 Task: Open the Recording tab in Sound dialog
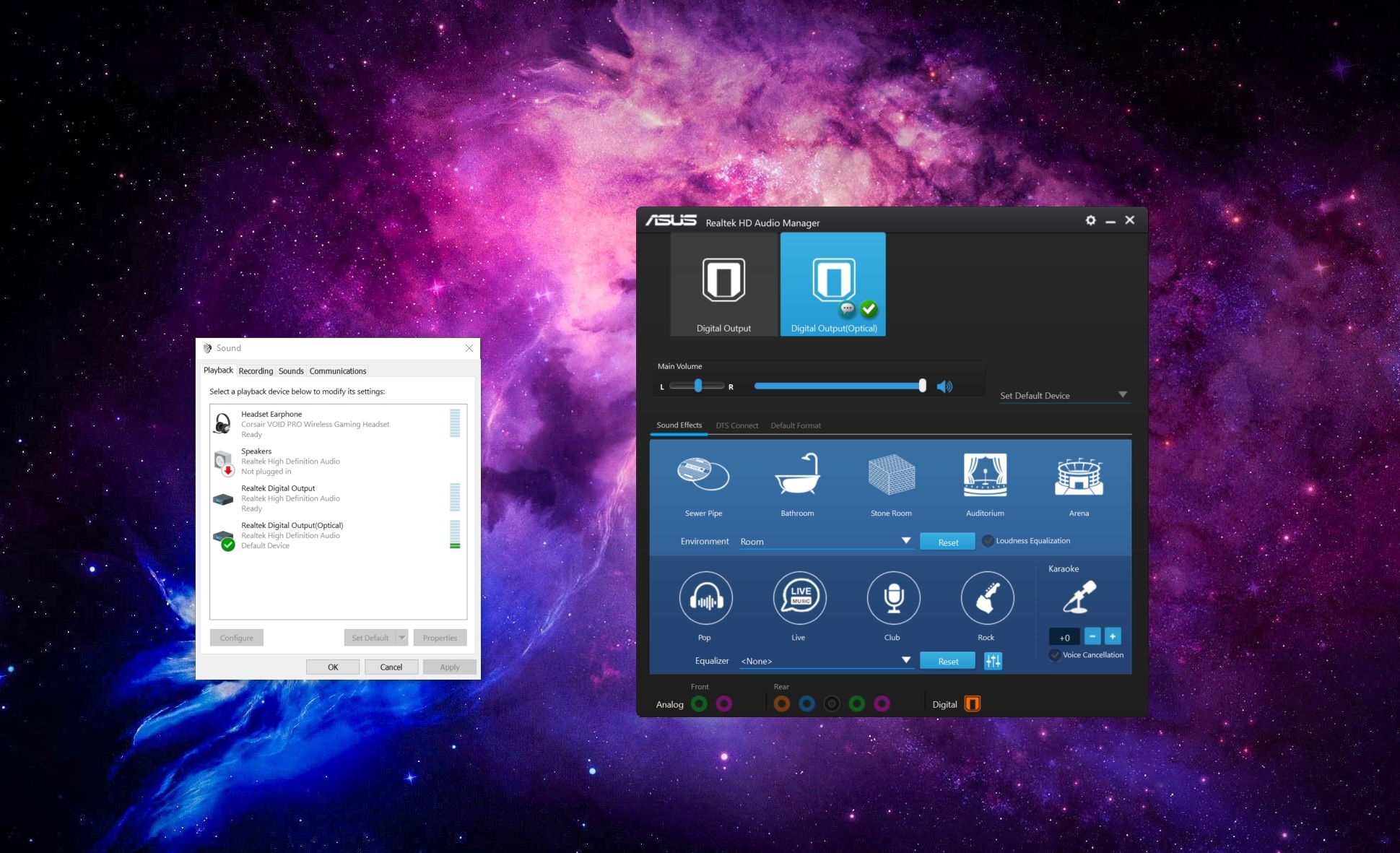[x=256, y=371]
